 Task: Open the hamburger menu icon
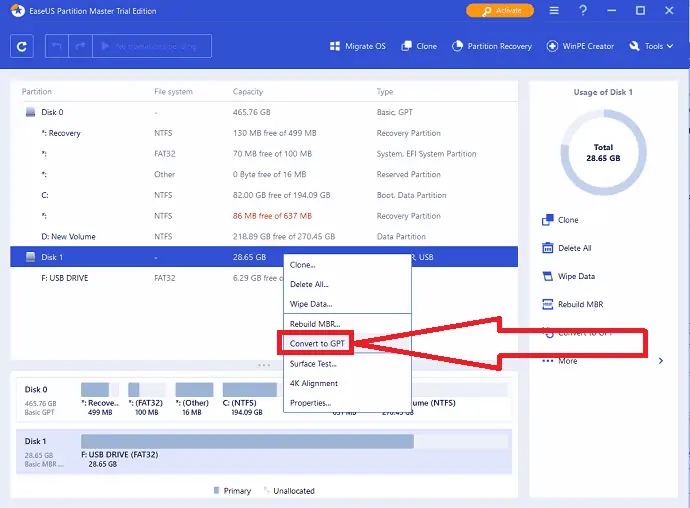(x=554, y=11)
